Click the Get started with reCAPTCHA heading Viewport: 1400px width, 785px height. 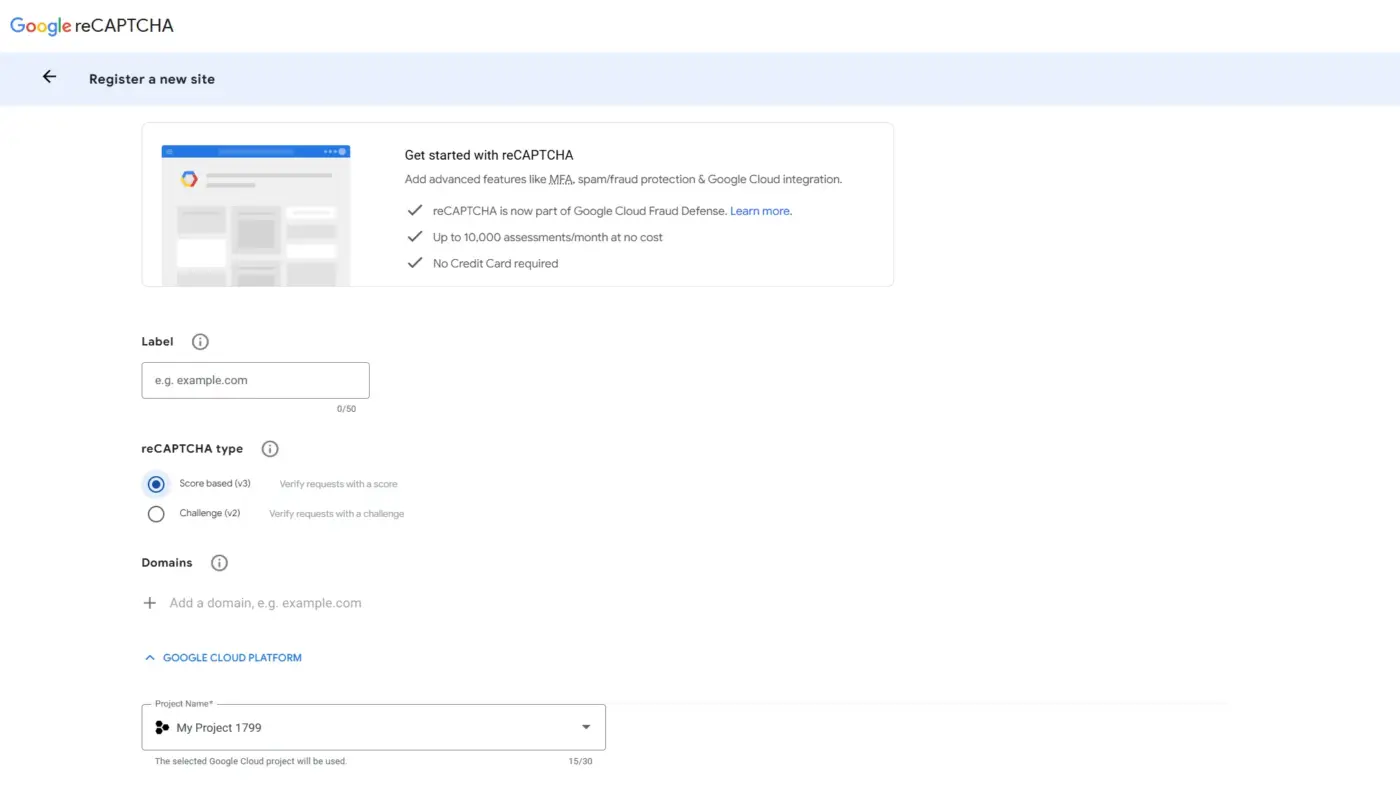click(489, 155)
